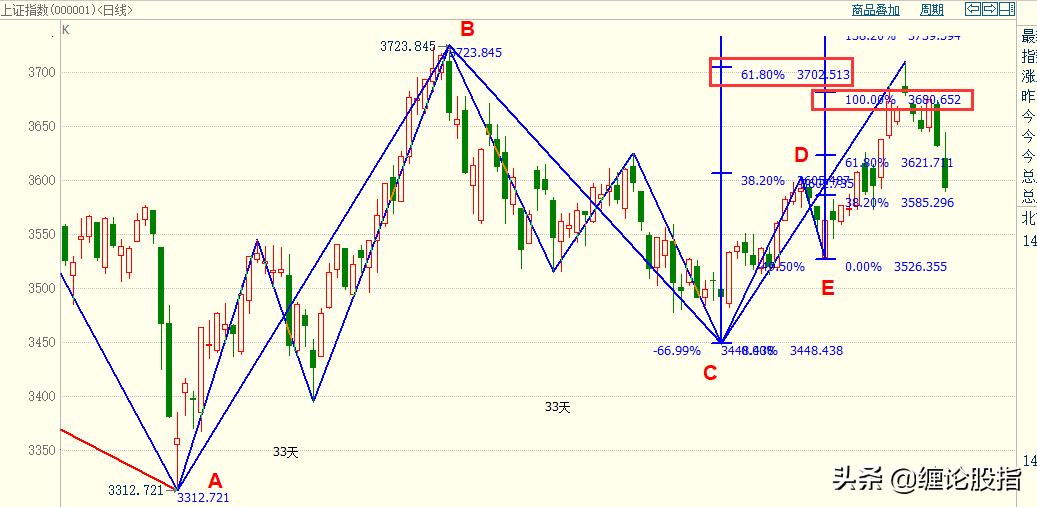Open the 周期 period link
1037x507 pixels.
point(932,10)
